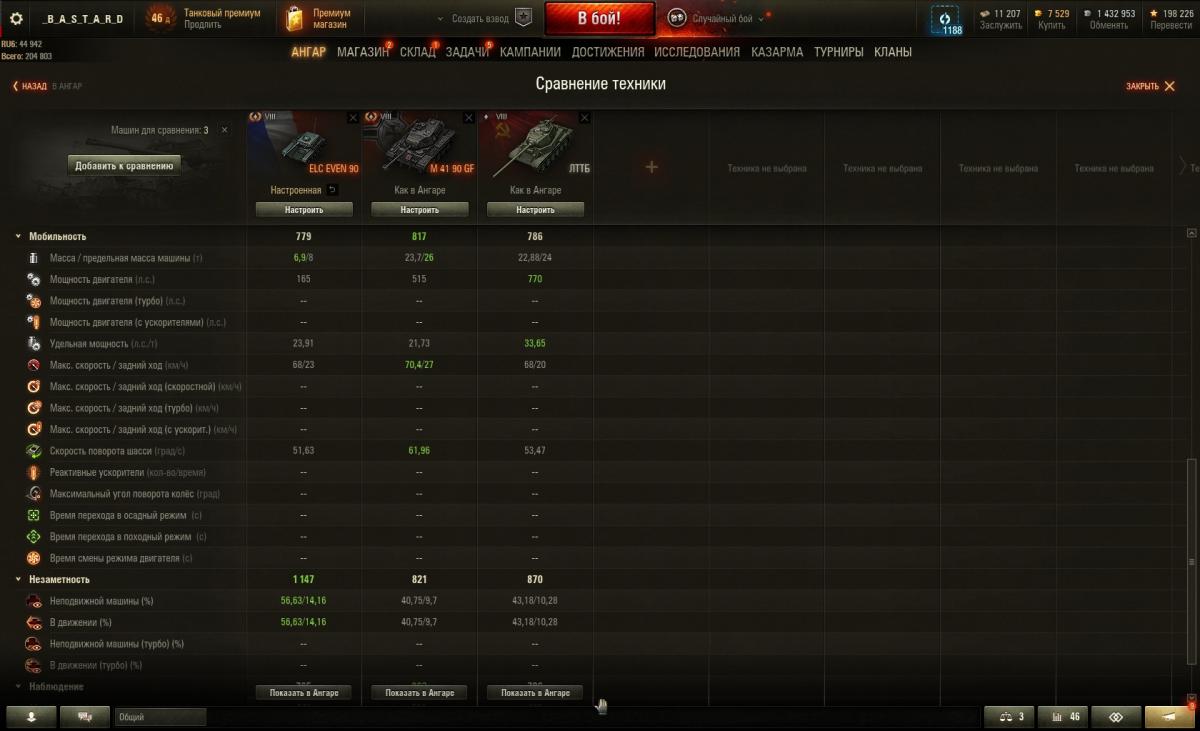1200x731 pixels.
Task: Click the plus icon to add vehicle
Action: pyautogui.click(x=651, y=167)
